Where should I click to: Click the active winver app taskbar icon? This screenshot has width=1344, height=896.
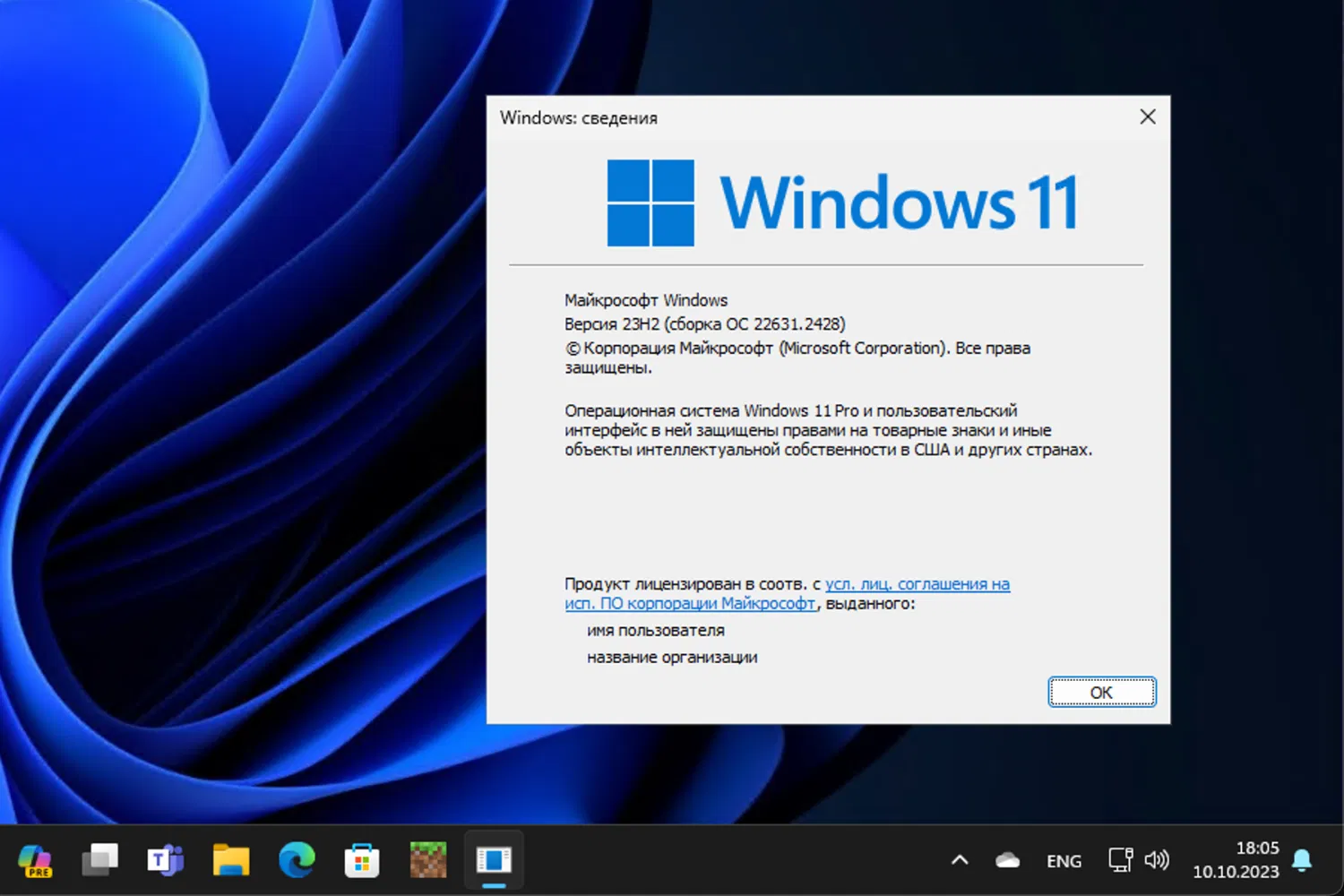coord(494,860)
